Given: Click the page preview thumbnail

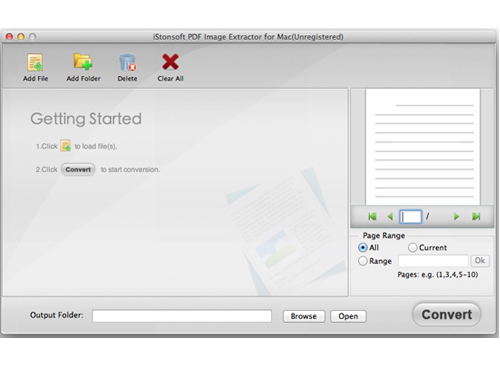Looking at the screenshot, I should (x=423, y=147).
